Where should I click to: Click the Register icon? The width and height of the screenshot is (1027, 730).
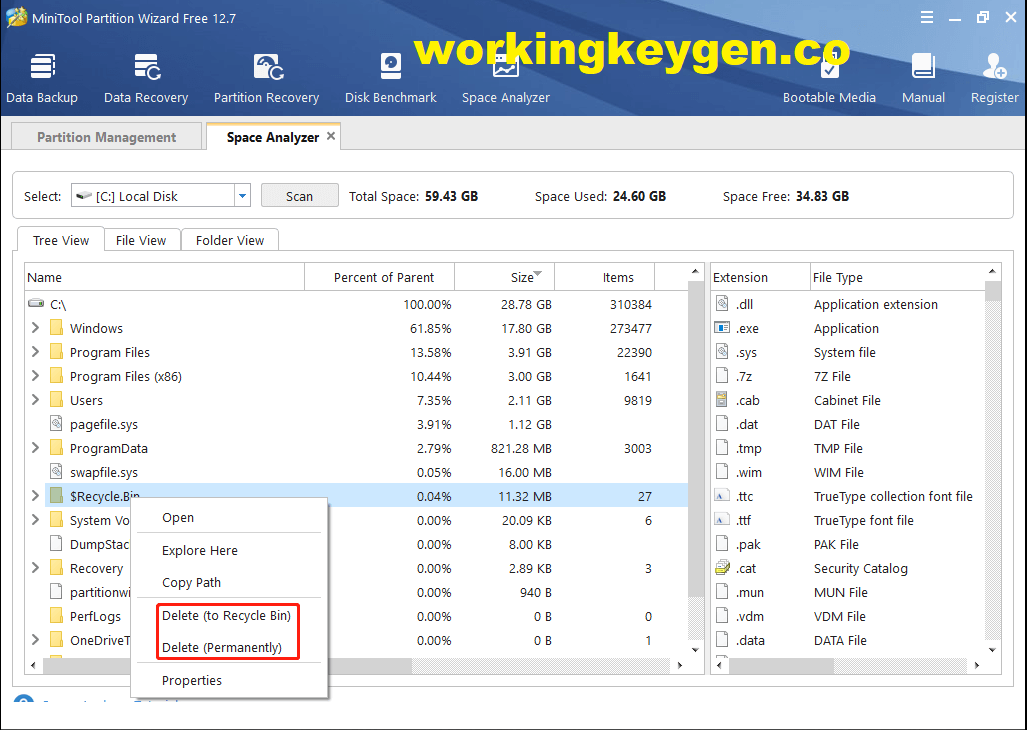(994, 70)
